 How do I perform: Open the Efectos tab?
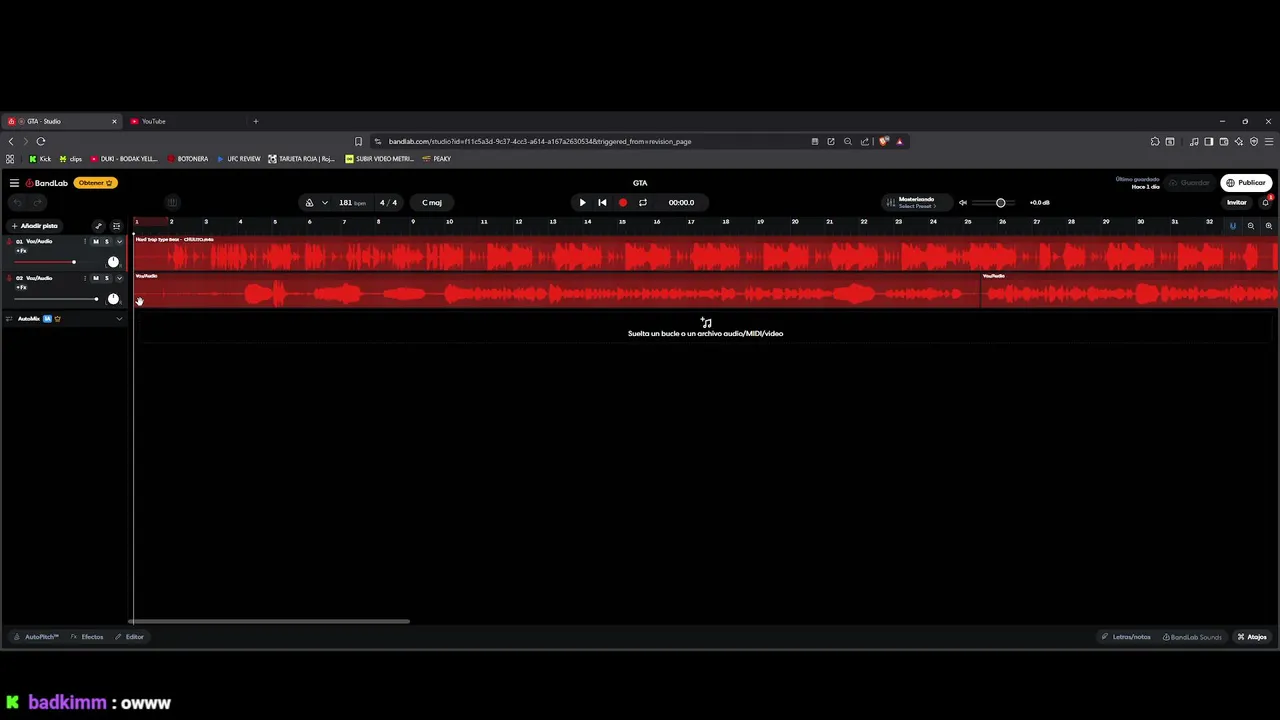87,637
